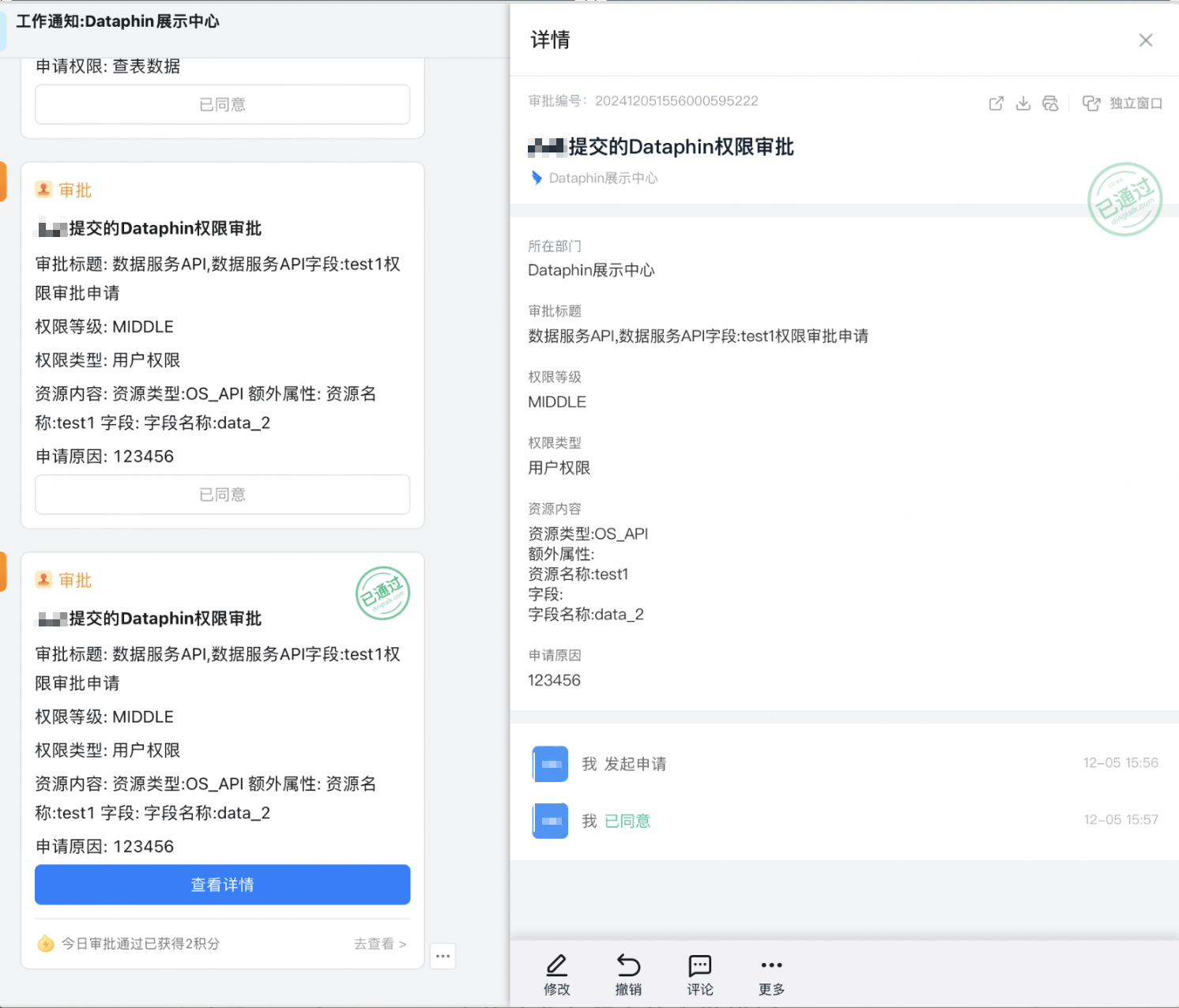This screenshot has height=1008, width=1179.
Task: Click the blue Dataphin logo icon under the title
Action: (537, 178)
